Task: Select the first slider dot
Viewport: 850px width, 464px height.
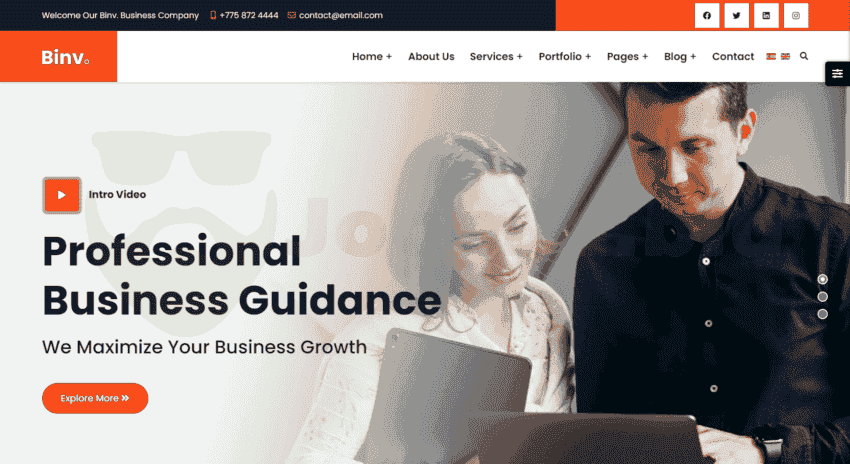Action: 822,279
